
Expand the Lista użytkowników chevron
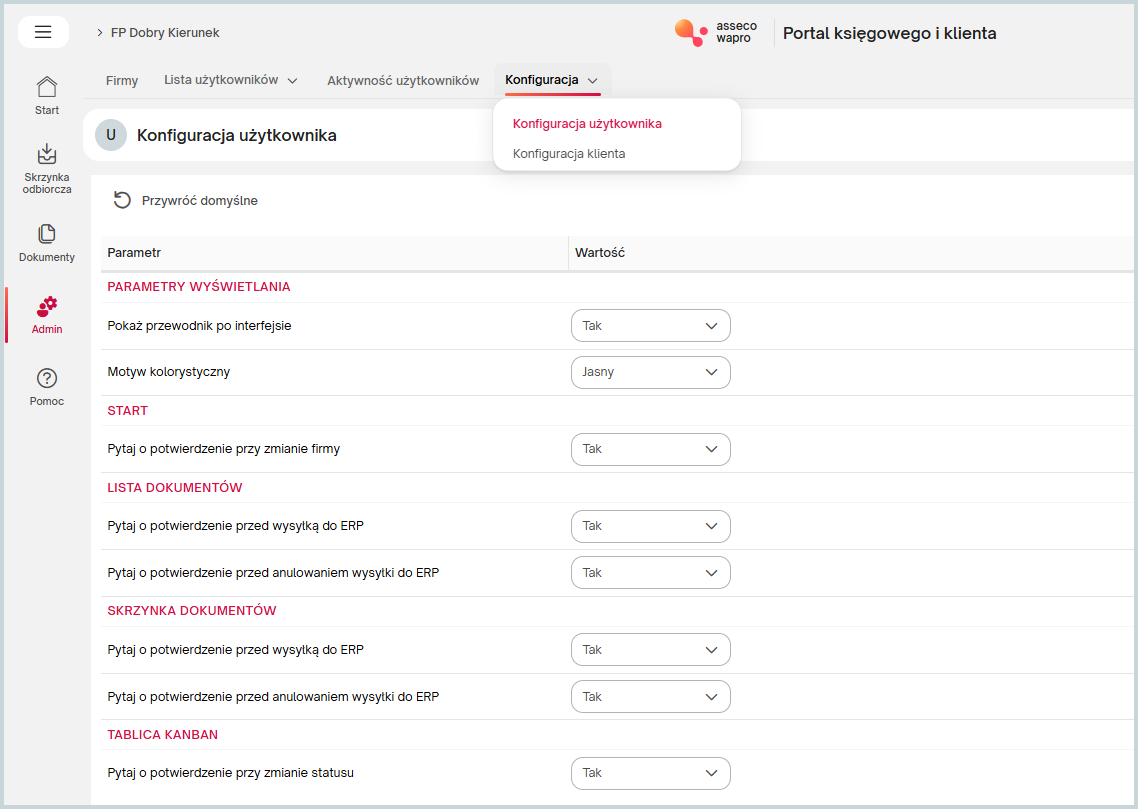point(292,81)
